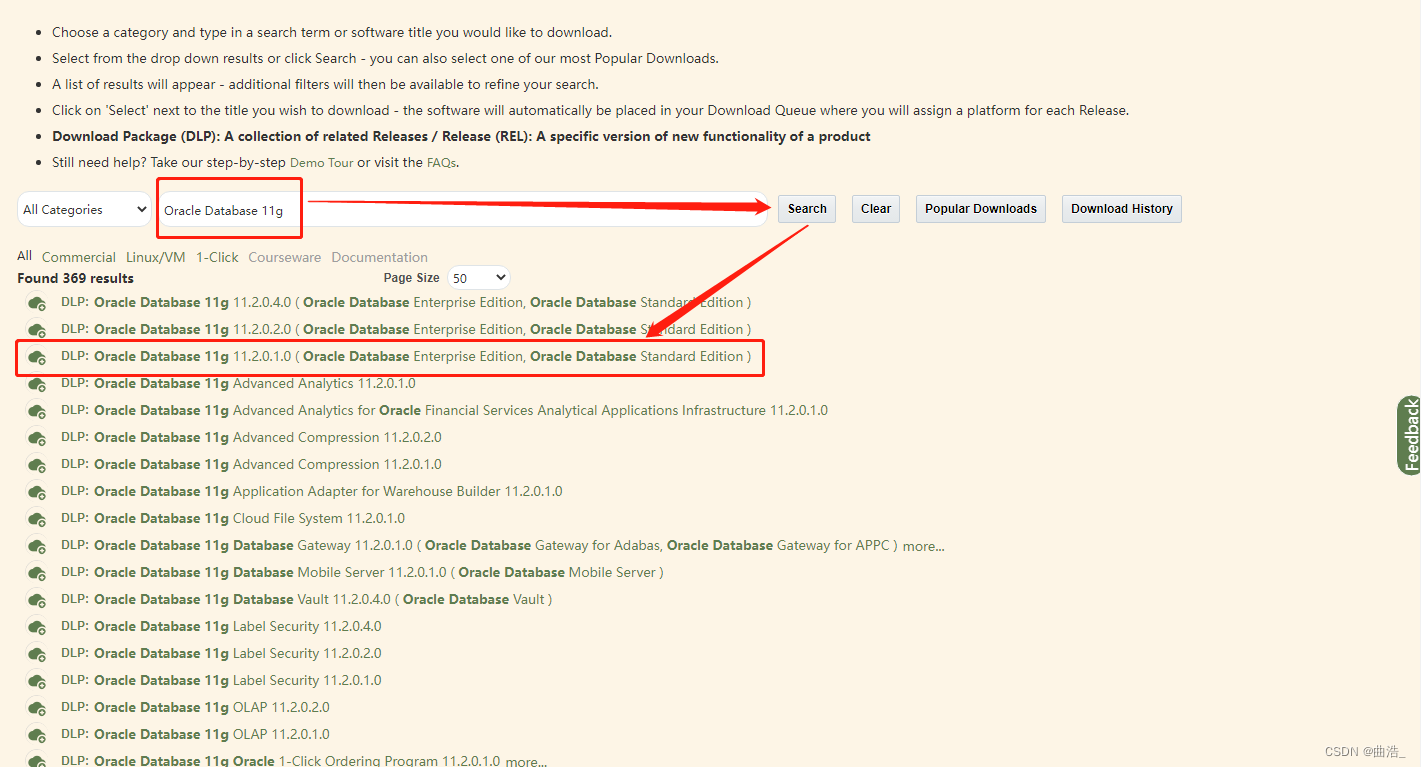Open Download History
Image resolution: width=1421 pixels, height=767 pixels.
click(x=1122, y=209)
